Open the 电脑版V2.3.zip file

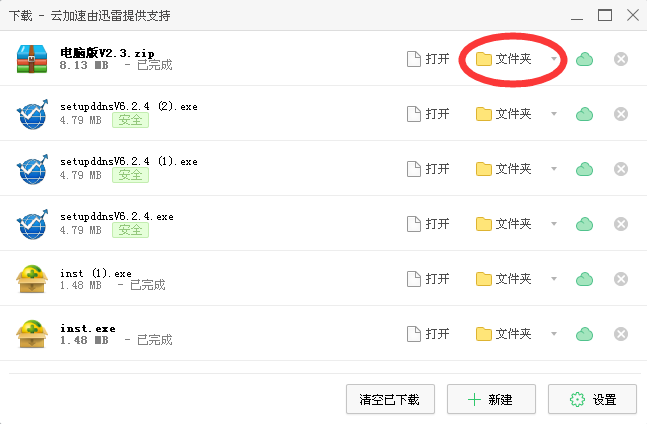click(x=428, y=59)
